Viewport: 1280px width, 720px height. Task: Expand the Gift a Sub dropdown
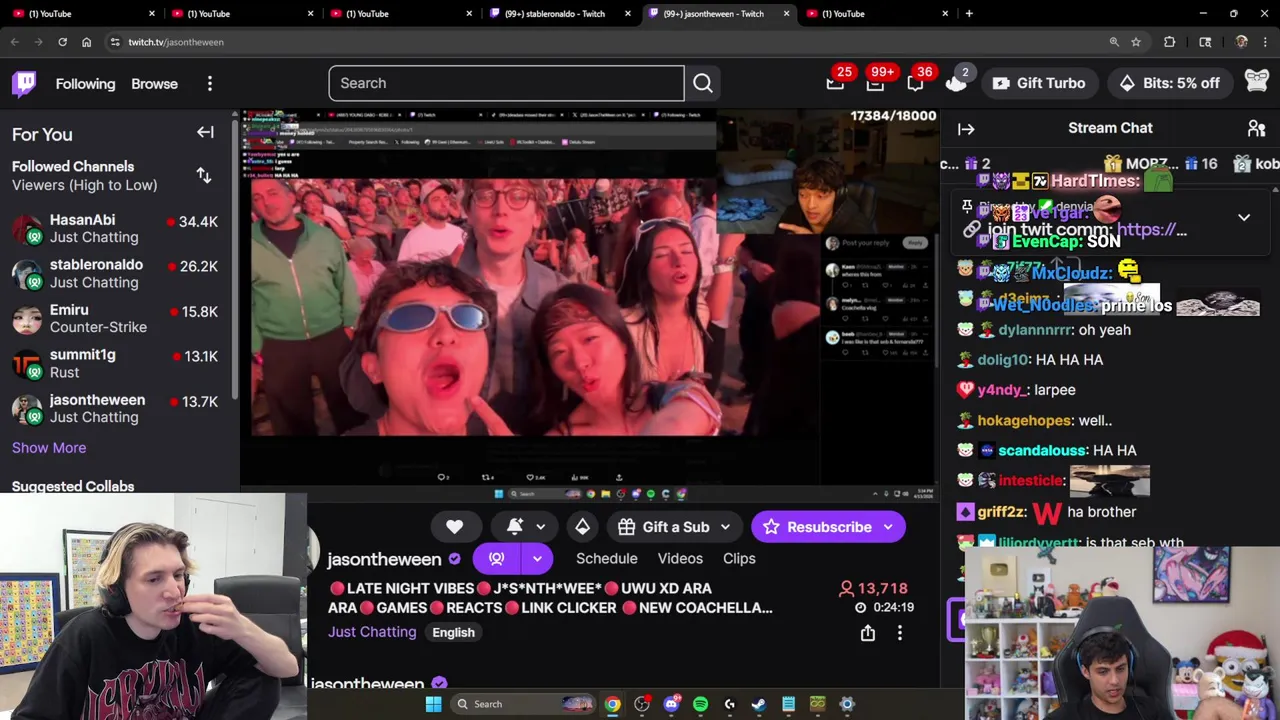coord(725,527)
